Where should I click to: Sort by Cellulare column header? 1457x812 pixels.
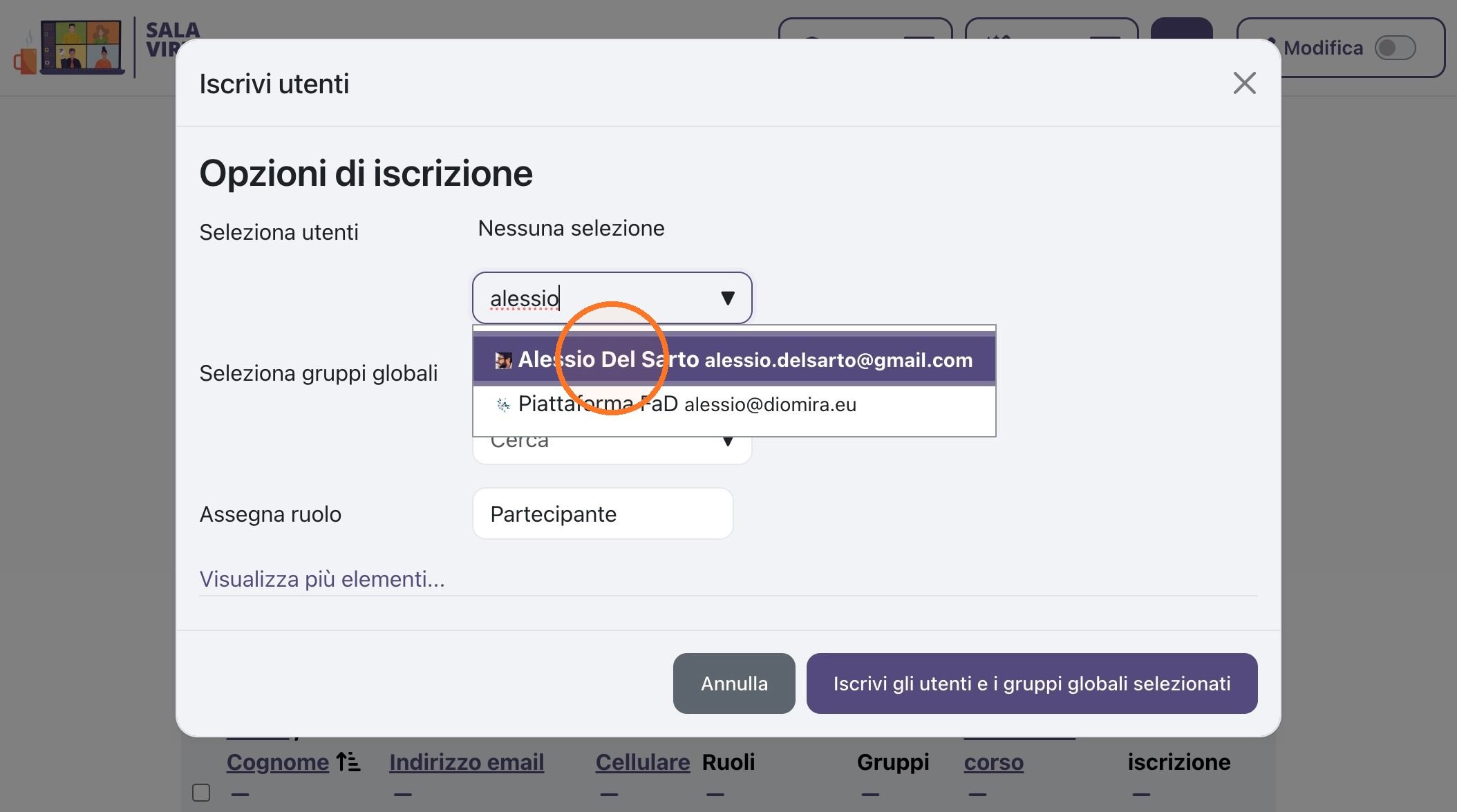click(643, 762)
